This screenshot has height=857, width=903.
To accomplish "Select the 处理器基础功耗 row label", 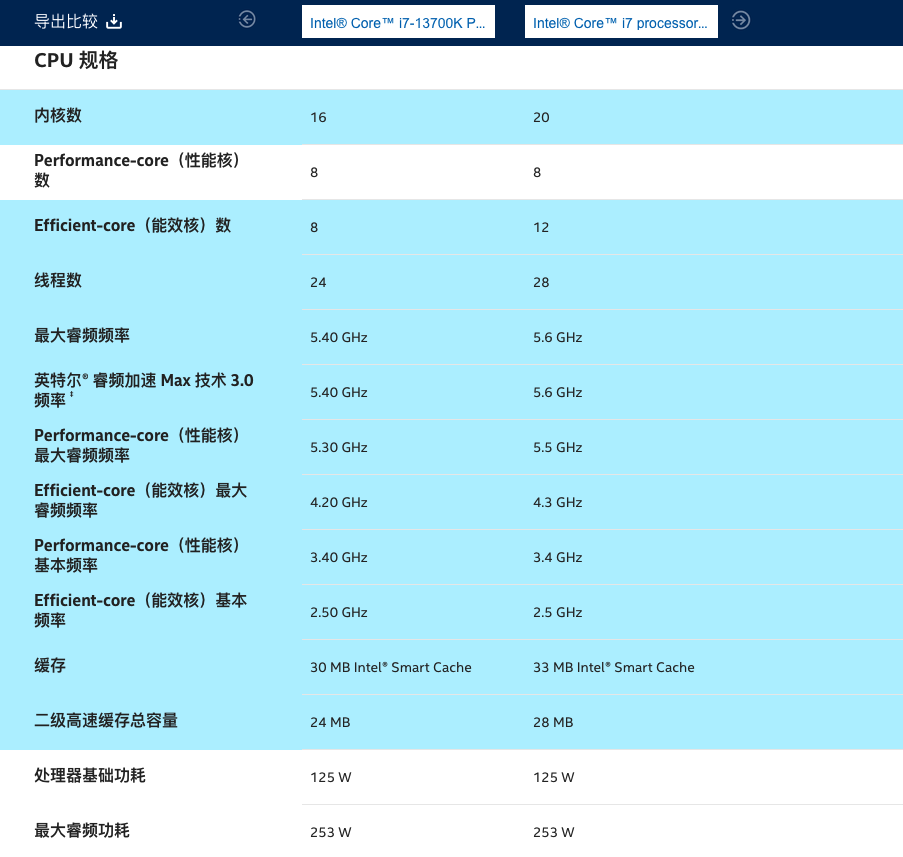I will (x=90, y=775).
